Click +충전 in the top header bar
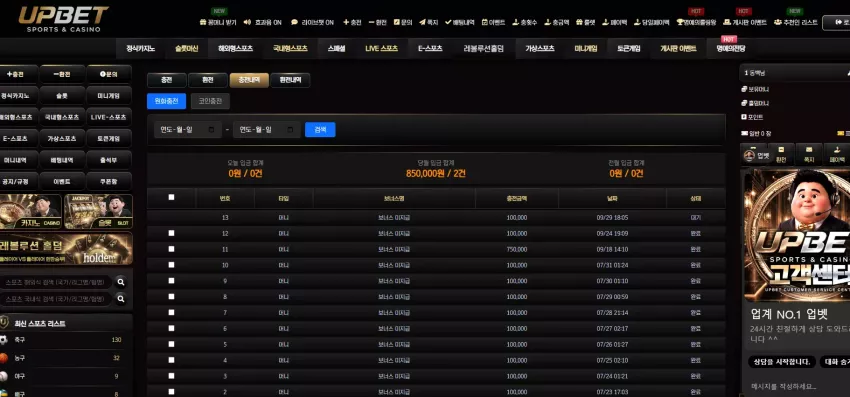 click(x=352, y=22)
